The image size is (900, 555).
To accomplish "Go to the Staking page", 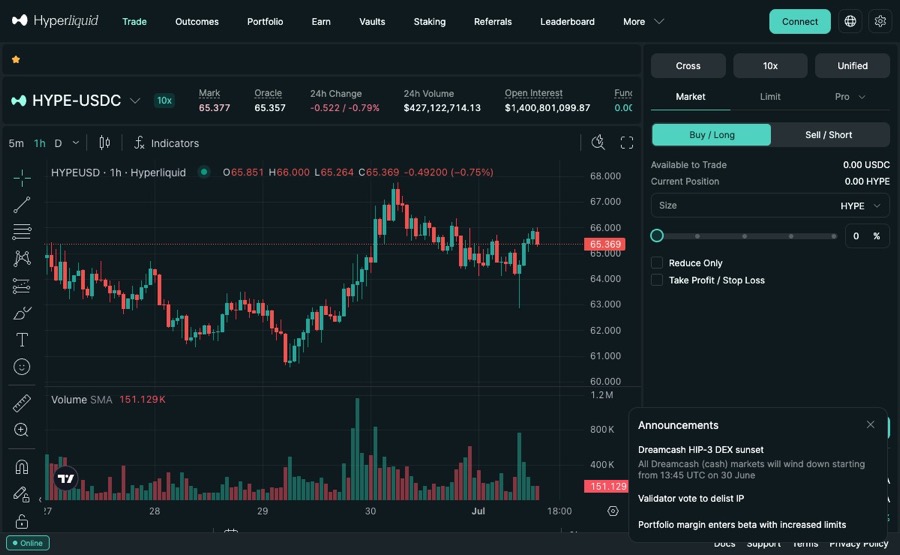I will tap(429, 22).
